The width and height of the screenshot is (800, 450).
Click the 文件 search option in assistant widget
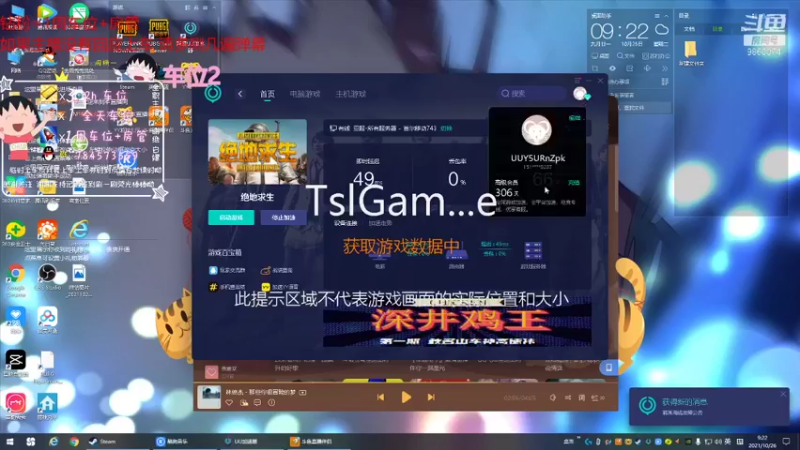click(626, 56)
